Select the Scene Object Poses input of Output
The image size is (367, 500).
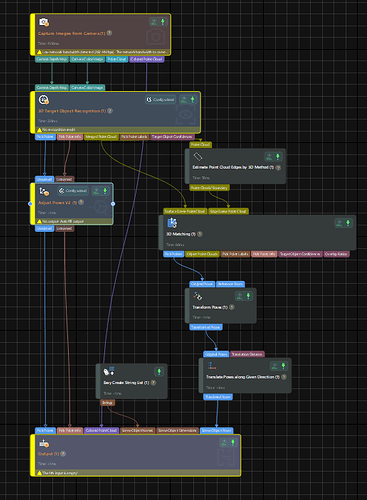217,430
